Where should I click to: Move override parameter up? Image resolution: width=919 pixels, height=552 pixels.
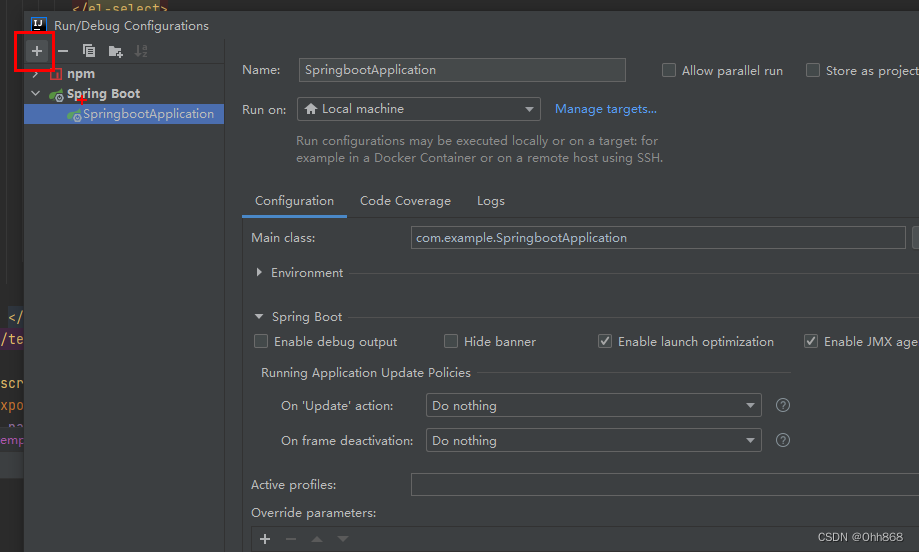coord(317,539)
